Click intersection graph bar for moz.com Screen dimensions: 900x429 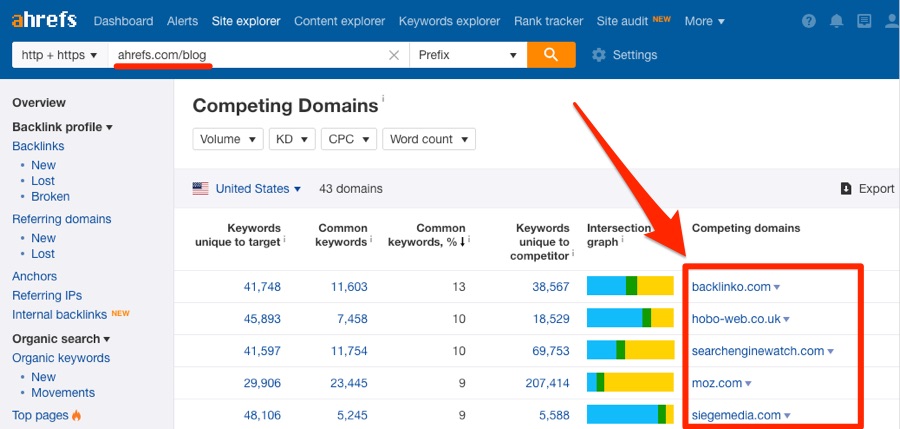tap(630, 382)
